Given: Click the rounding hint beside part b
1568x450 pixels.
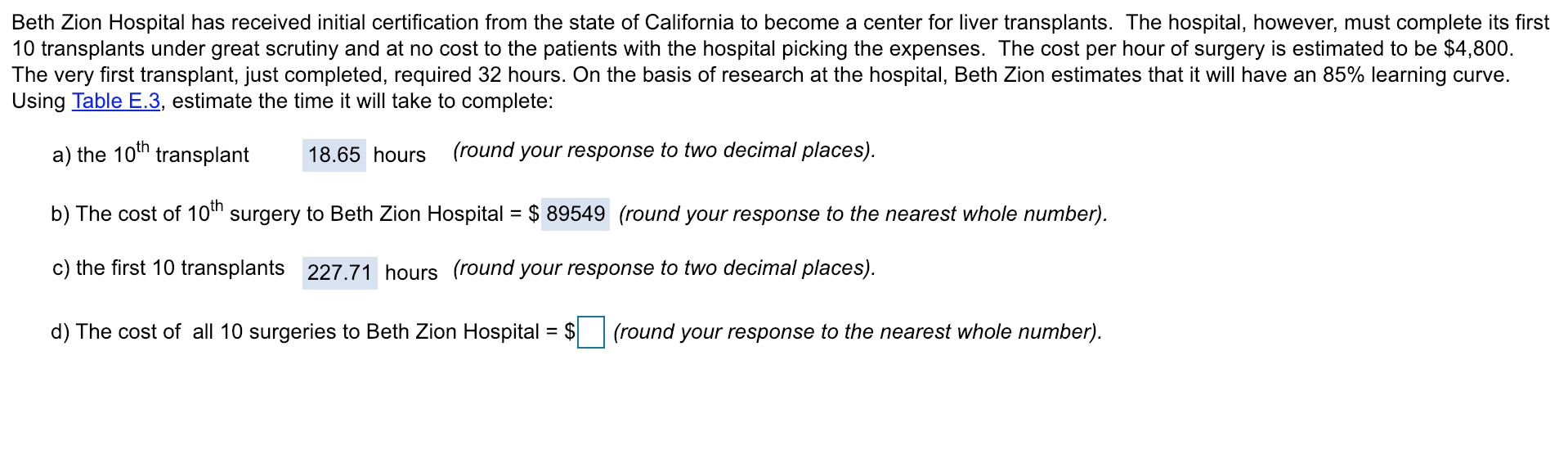Looking at the screenshot, I should pos(863,214).
